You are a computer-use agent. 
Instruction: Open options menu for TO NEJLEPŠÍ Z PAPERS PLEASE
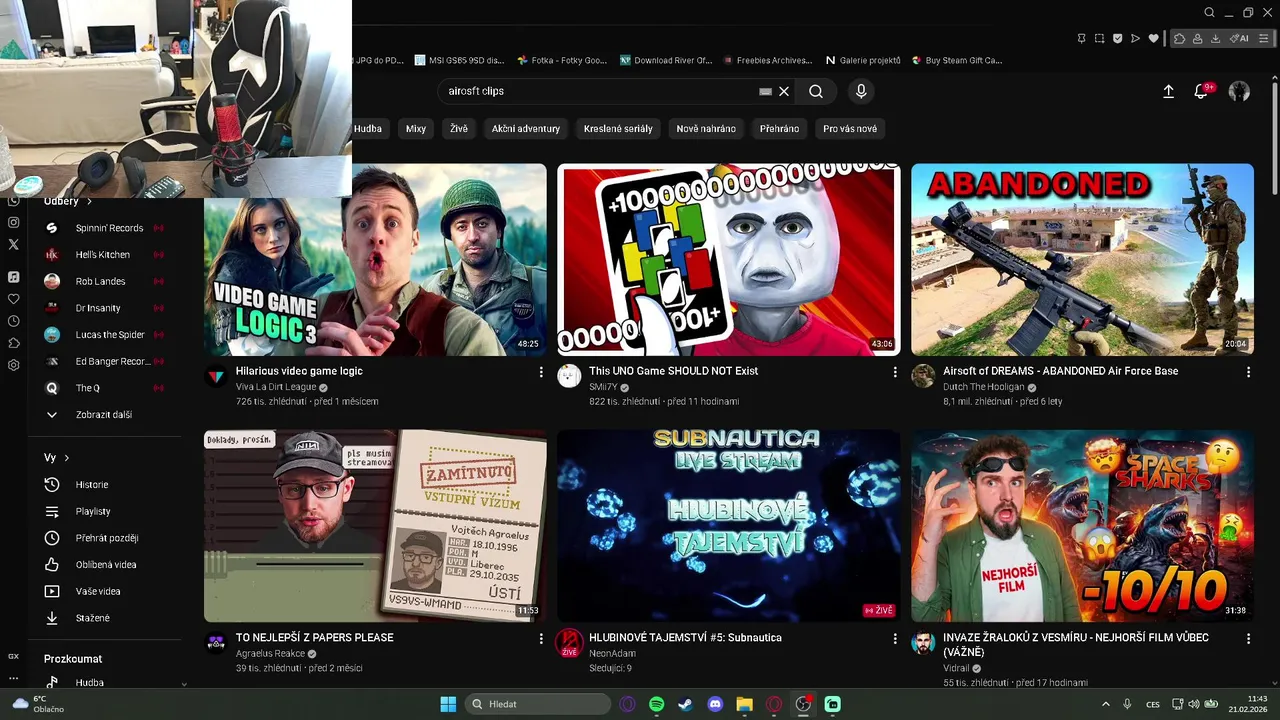click(541, 638)
